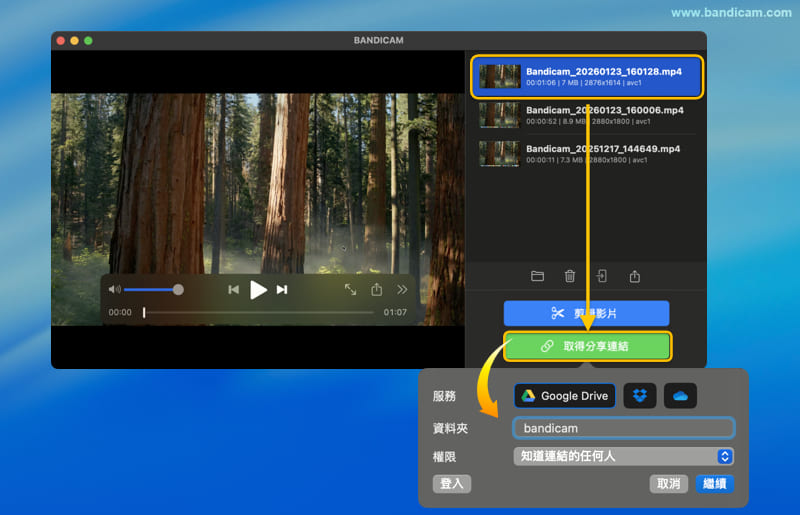
Task: Skip to the previous video
Action: pyautogui.click(x=233, y=290)
